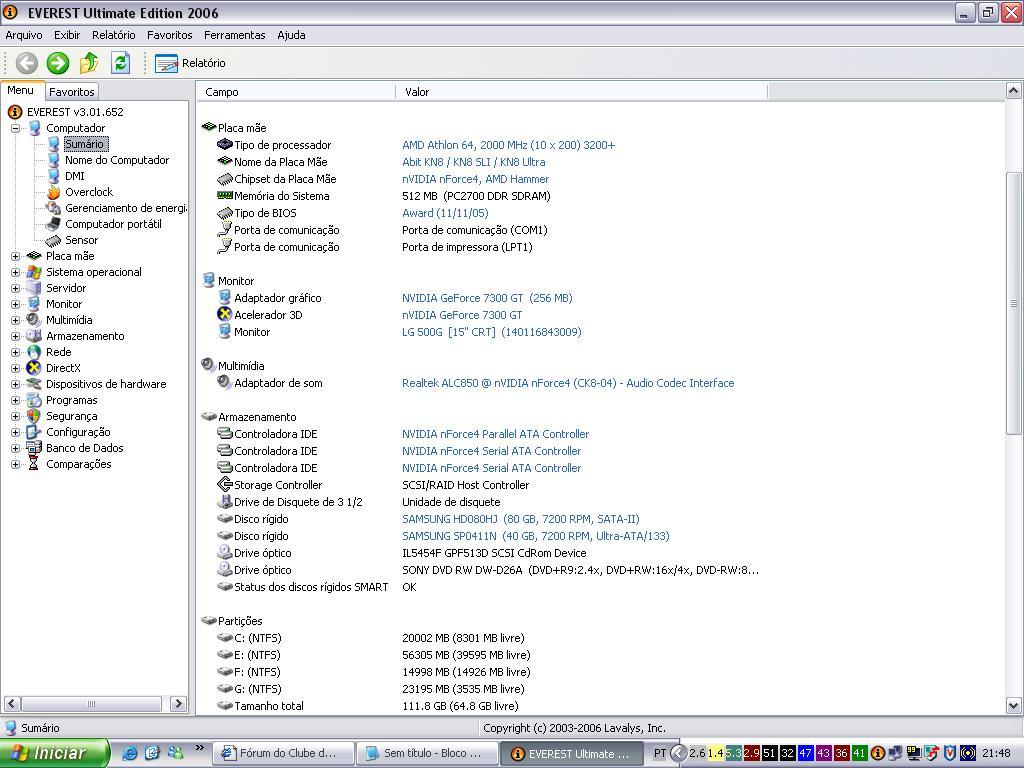This screenshot has width=1024, height=768.
Task: Click the scroll down arrow of details pane
Action: [x=1014, y=705]
